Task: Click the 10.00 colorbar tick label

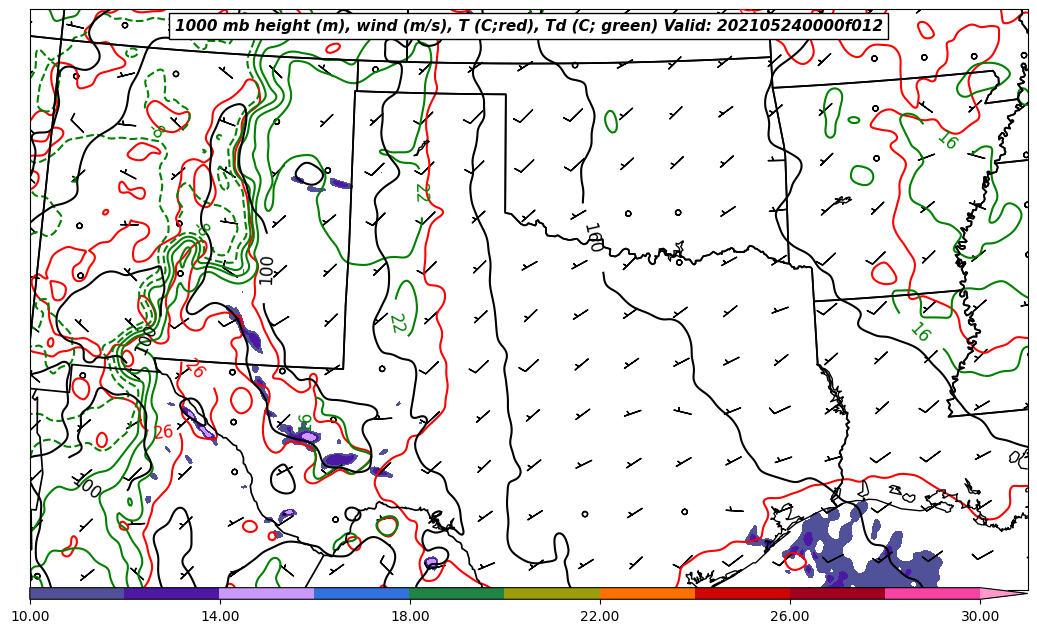Action: [x=30, y=617]
